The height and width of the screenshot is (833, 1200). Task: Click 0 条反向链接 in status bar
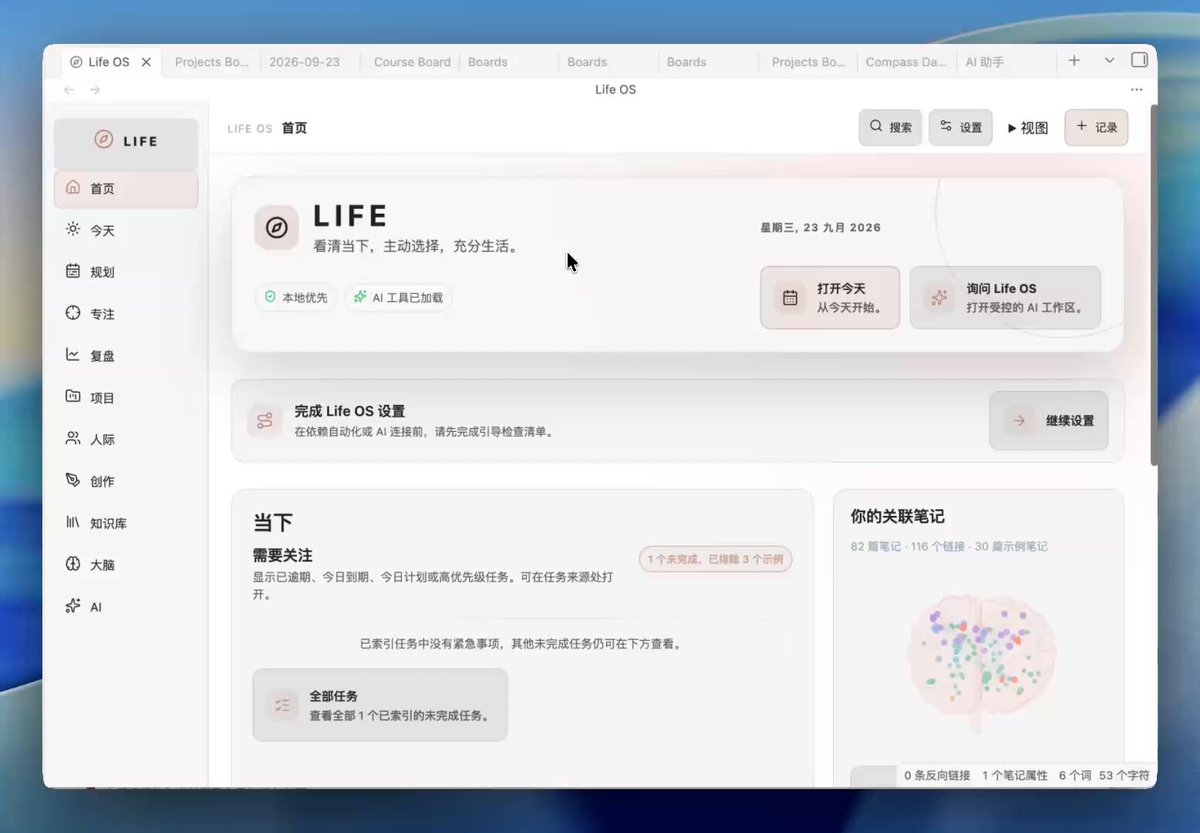(937, 775)
